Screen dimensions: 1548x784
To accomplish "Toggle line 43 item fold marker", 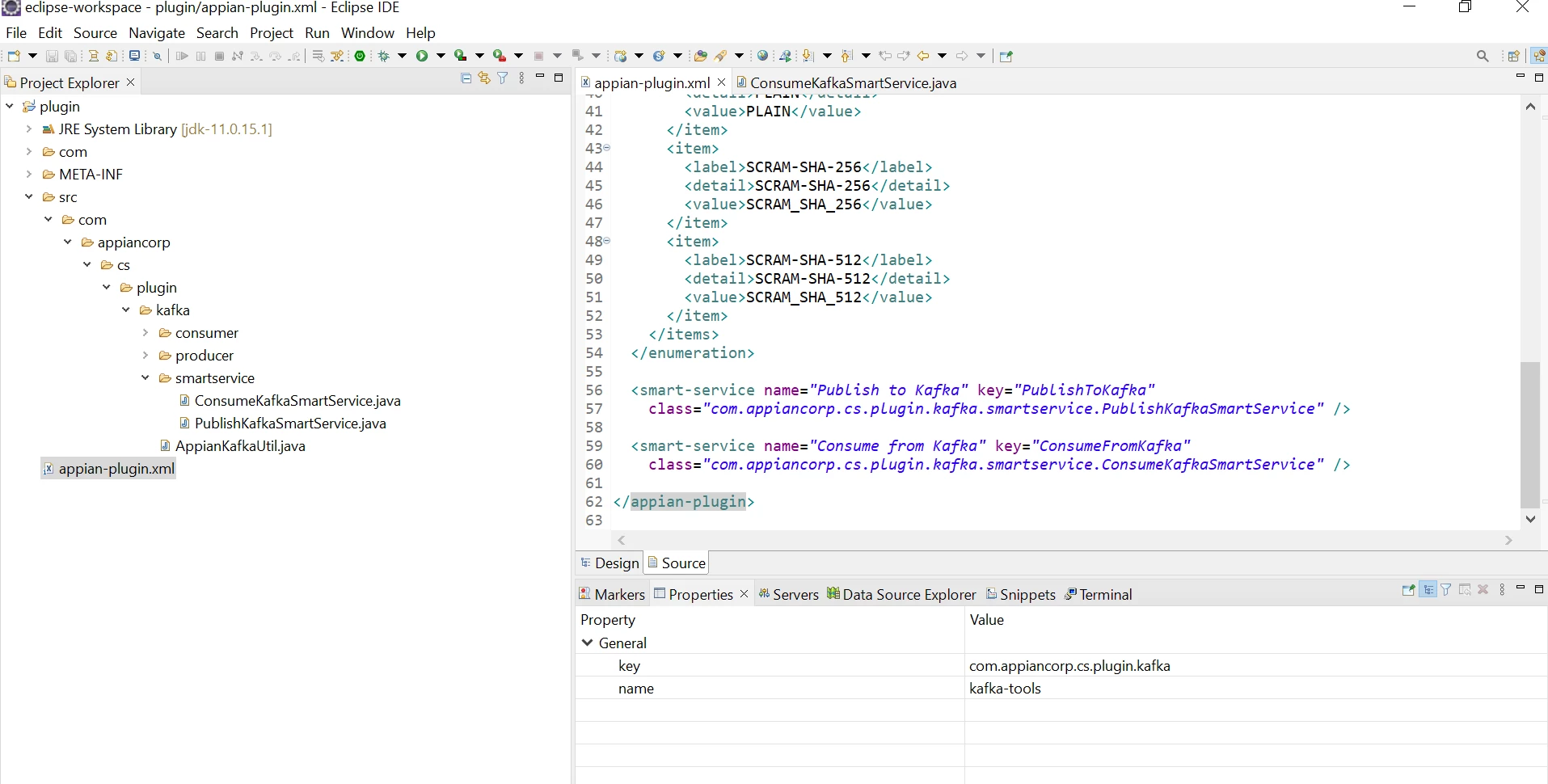I will (x=607, y=148).
